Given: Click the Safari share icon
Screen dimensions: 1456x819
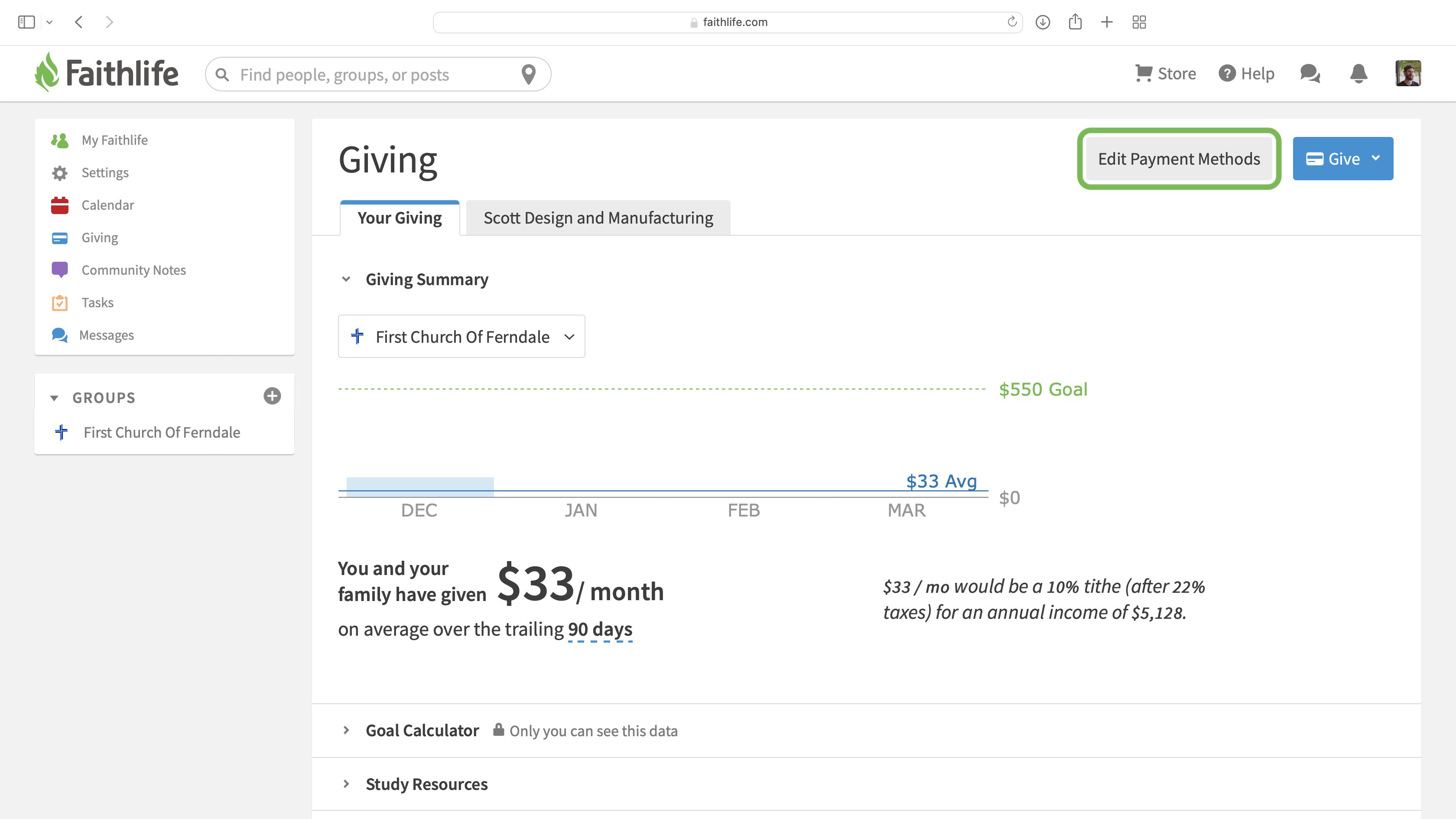Looking at the screenshot, I should (x=1075, y=22).
